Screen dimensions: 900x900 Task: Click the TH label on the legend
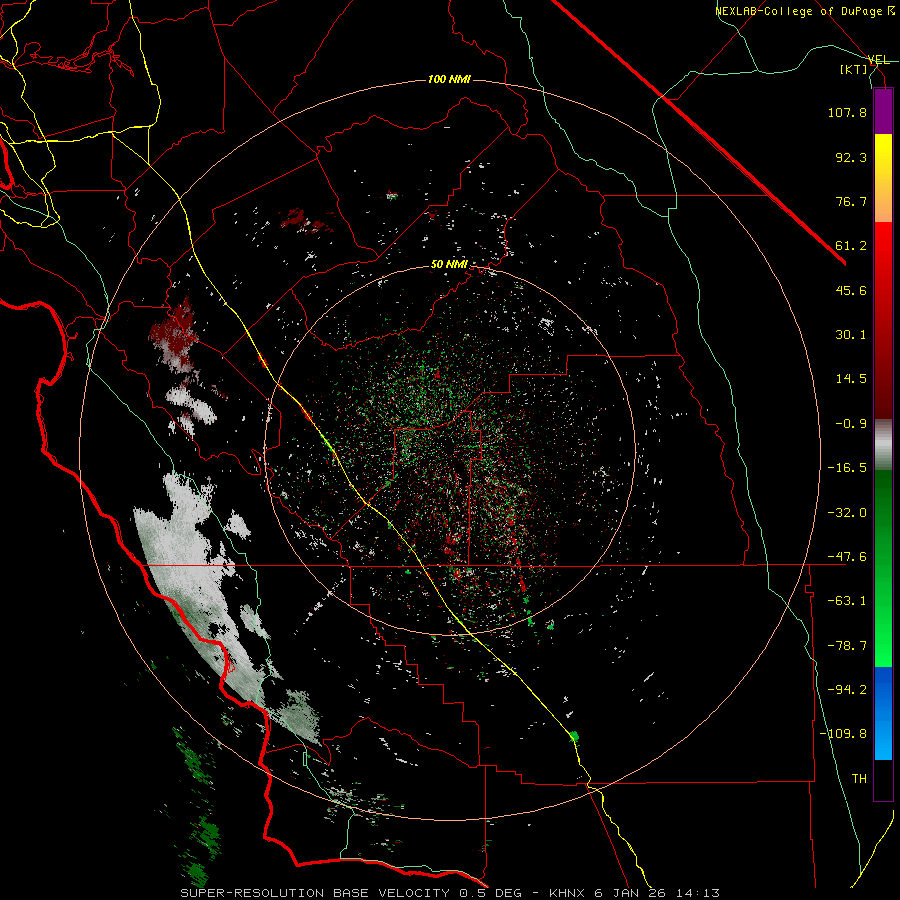[859, 779]
